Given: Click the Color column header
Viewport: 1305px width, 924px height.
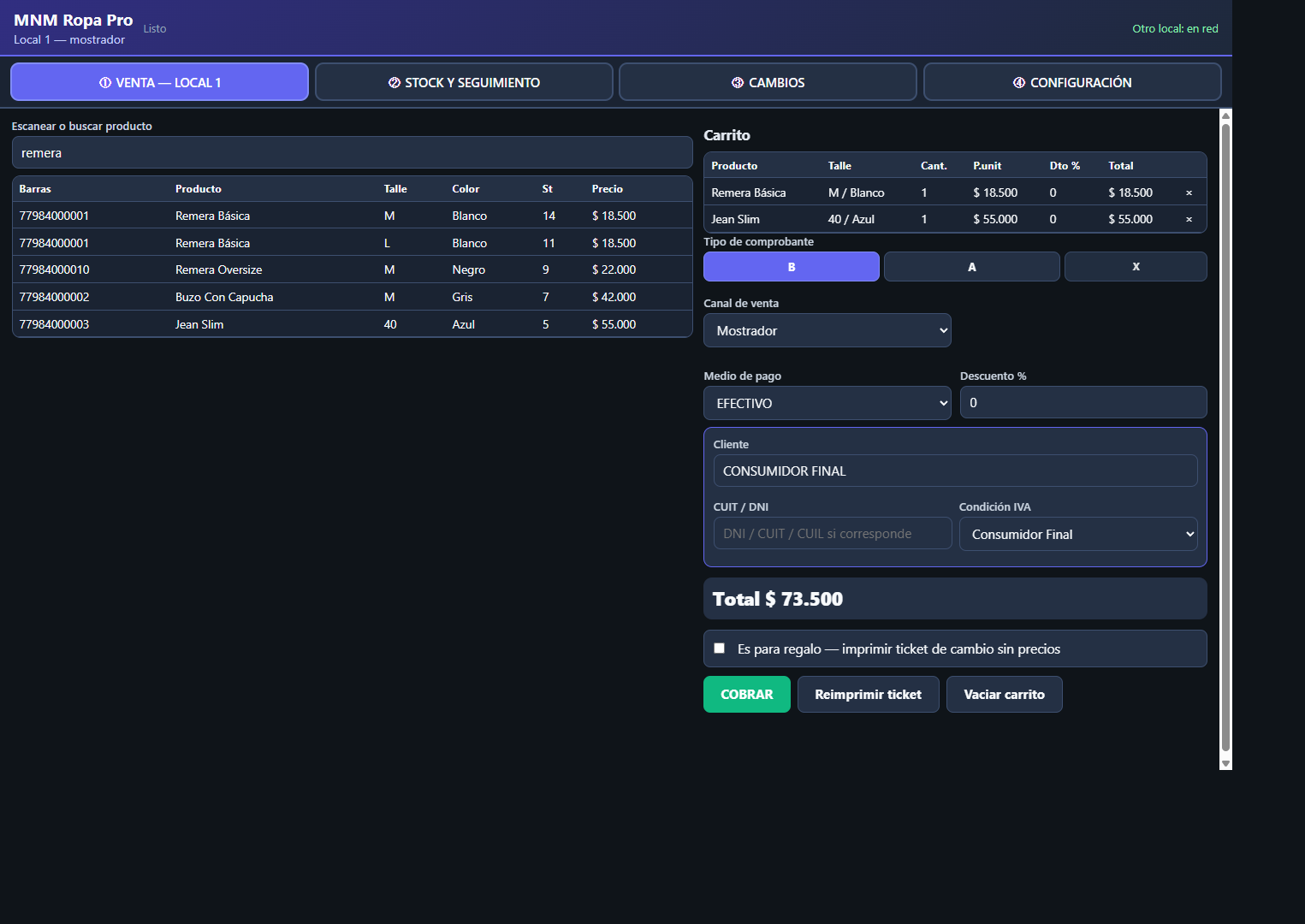Looking at the screenshot, I should (x=466, y=189).
